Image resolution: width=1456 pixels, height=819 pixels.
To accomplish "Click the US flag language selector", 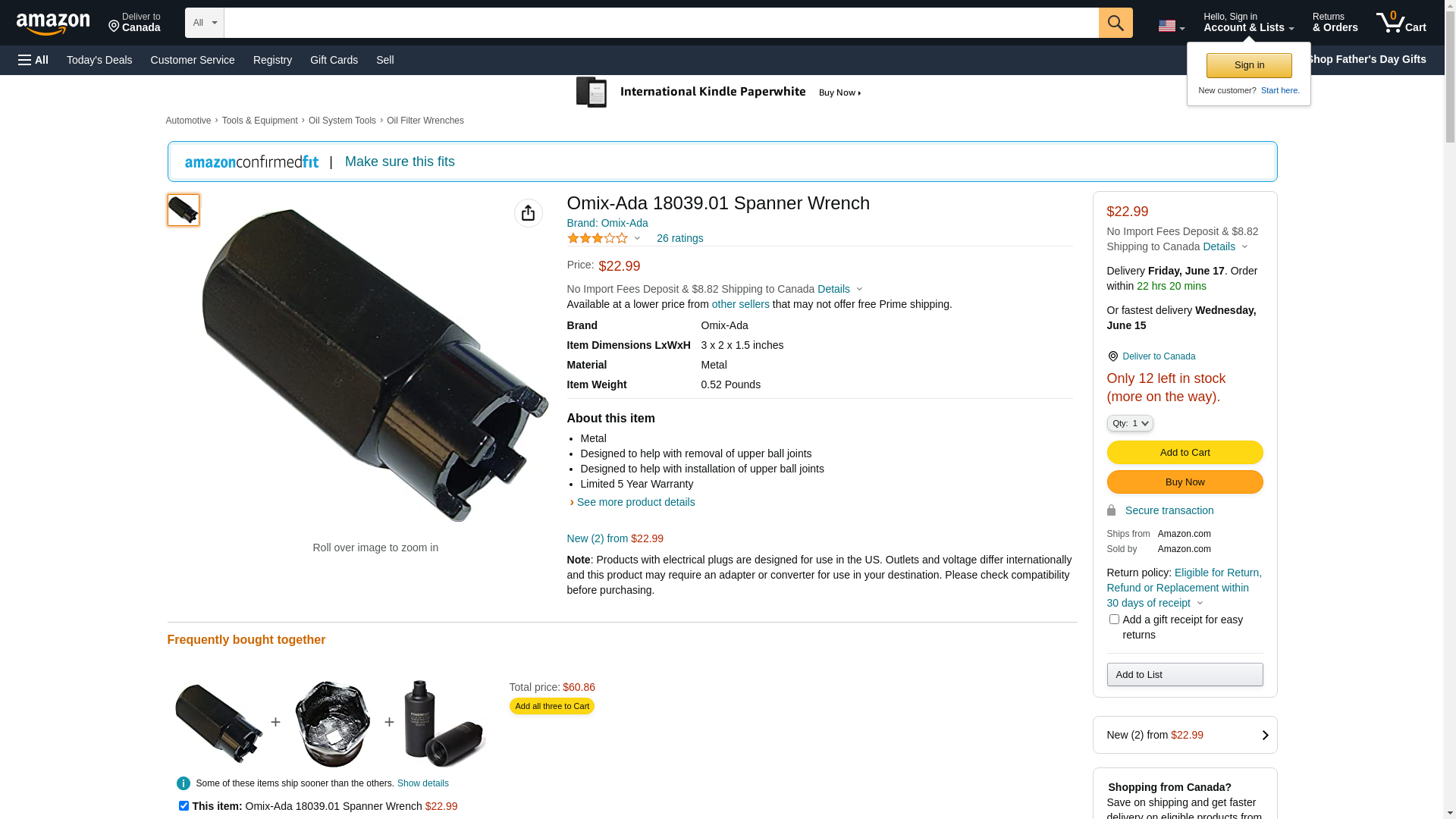I will pyautogui.click(x=1170, y=26).
